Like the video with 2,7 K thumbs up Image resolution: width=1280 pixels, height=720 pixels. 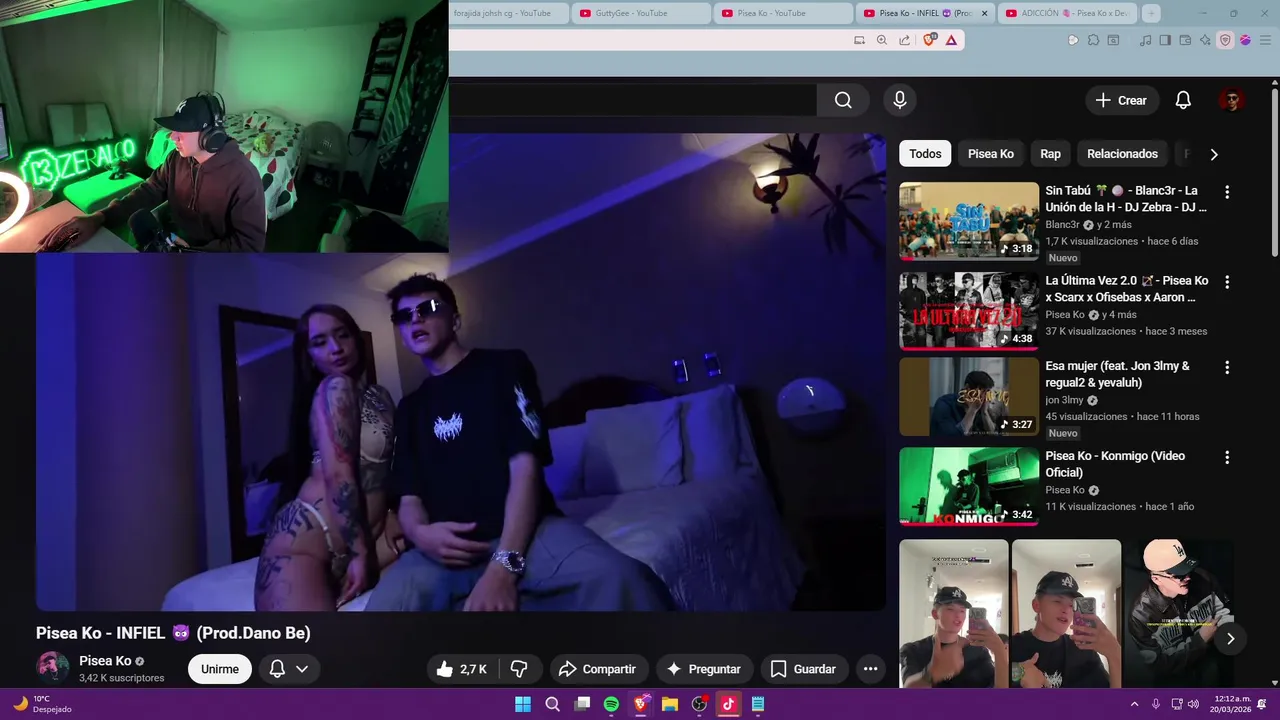[x=462, y=669]
